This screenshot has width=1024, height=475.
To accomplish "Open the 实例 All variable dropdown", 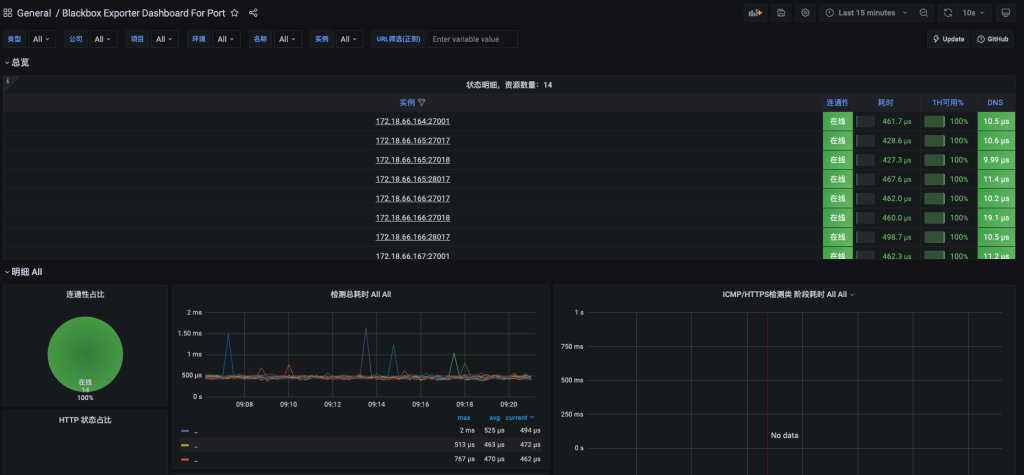I will point(349,39).
